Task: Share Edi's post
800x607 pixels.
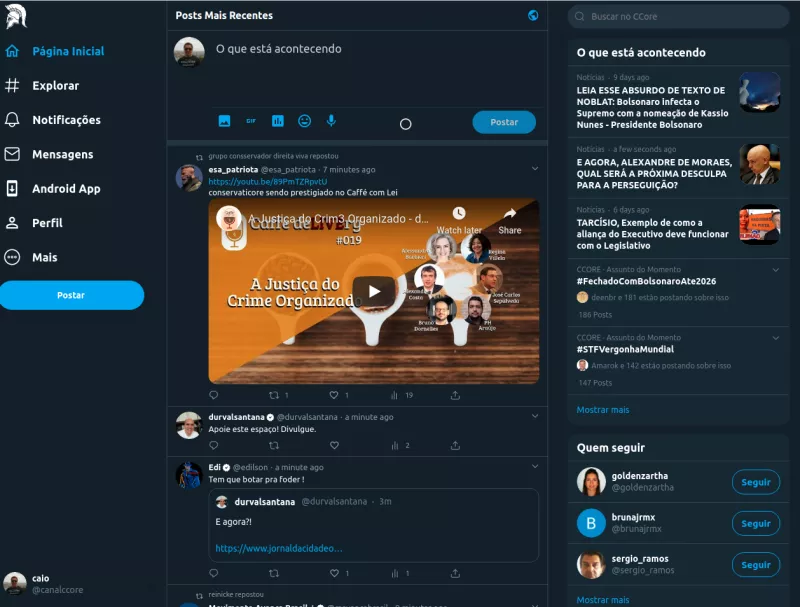Action: [455, 573]
